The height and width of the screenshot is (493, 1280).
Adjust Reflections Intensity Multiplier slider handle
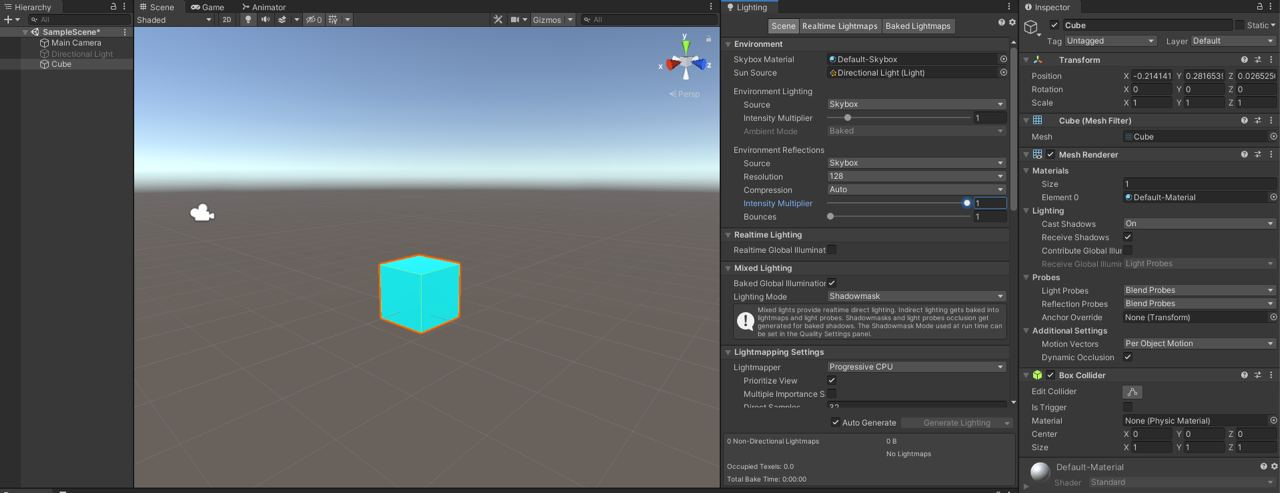pyautogui.click(x=967, y=203)
